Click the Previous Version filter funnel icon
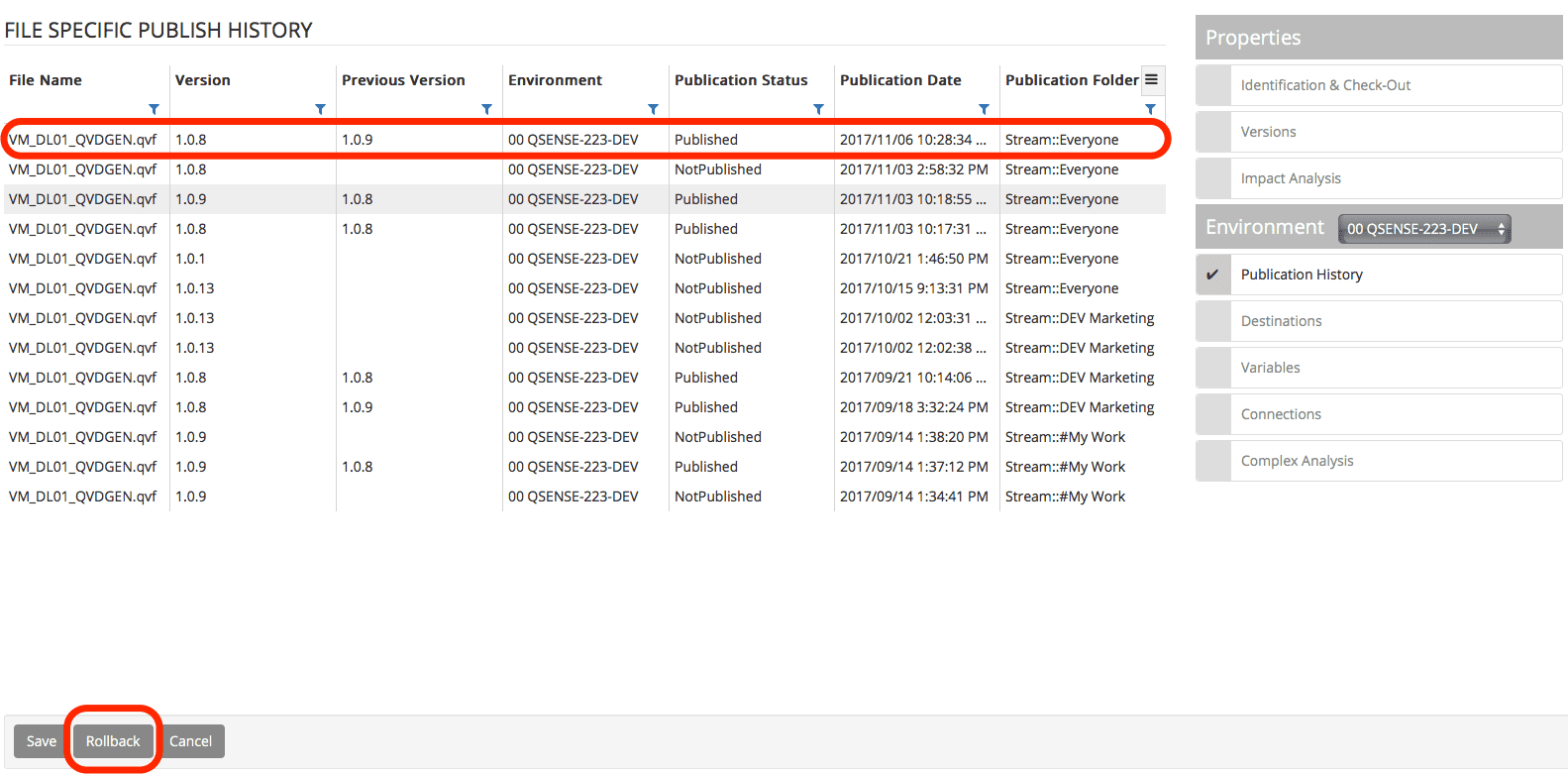Screen dimensions: 1568x774 coord(486,109)
